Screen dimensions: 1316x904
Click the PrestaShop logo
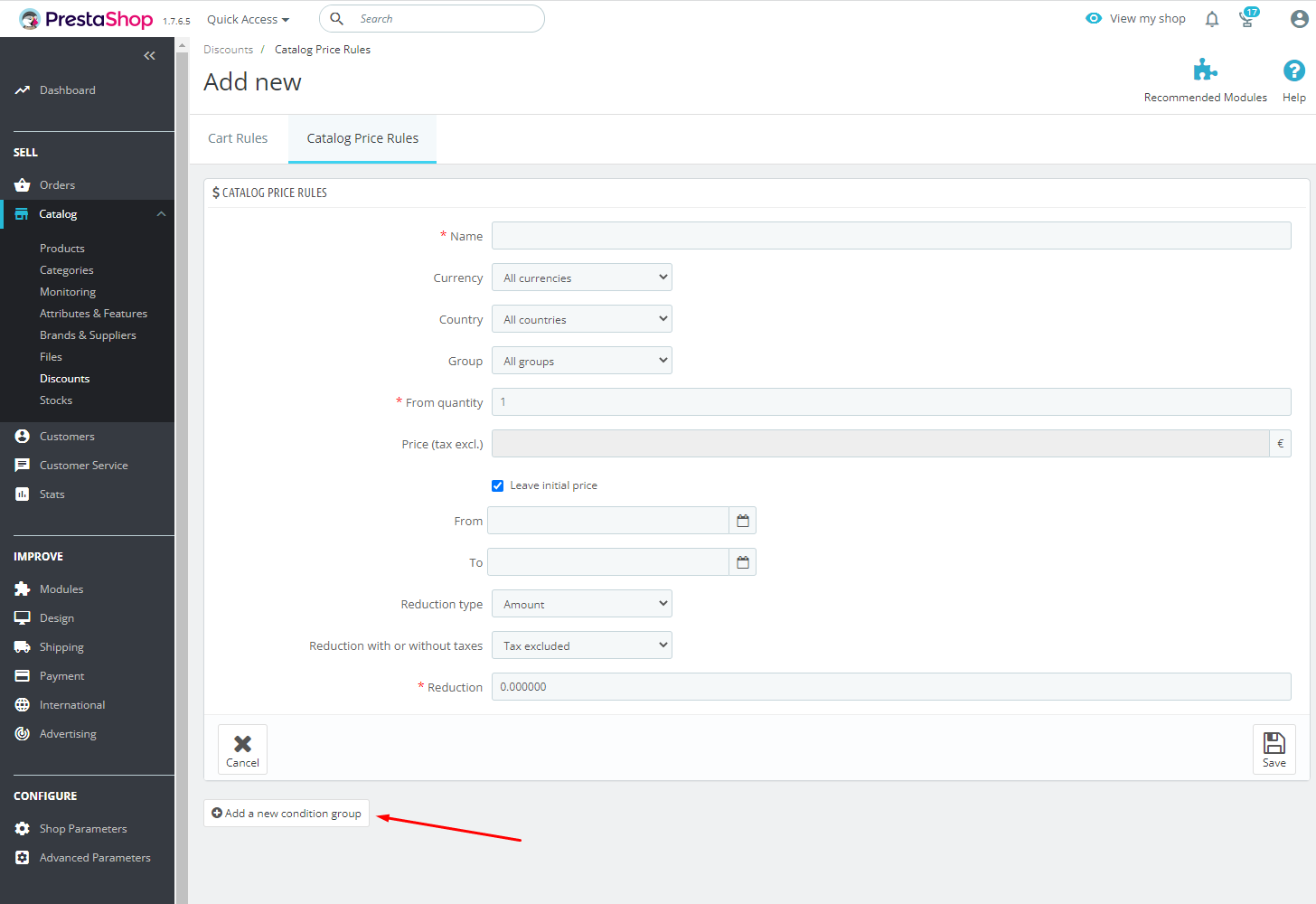click(86, 19)
